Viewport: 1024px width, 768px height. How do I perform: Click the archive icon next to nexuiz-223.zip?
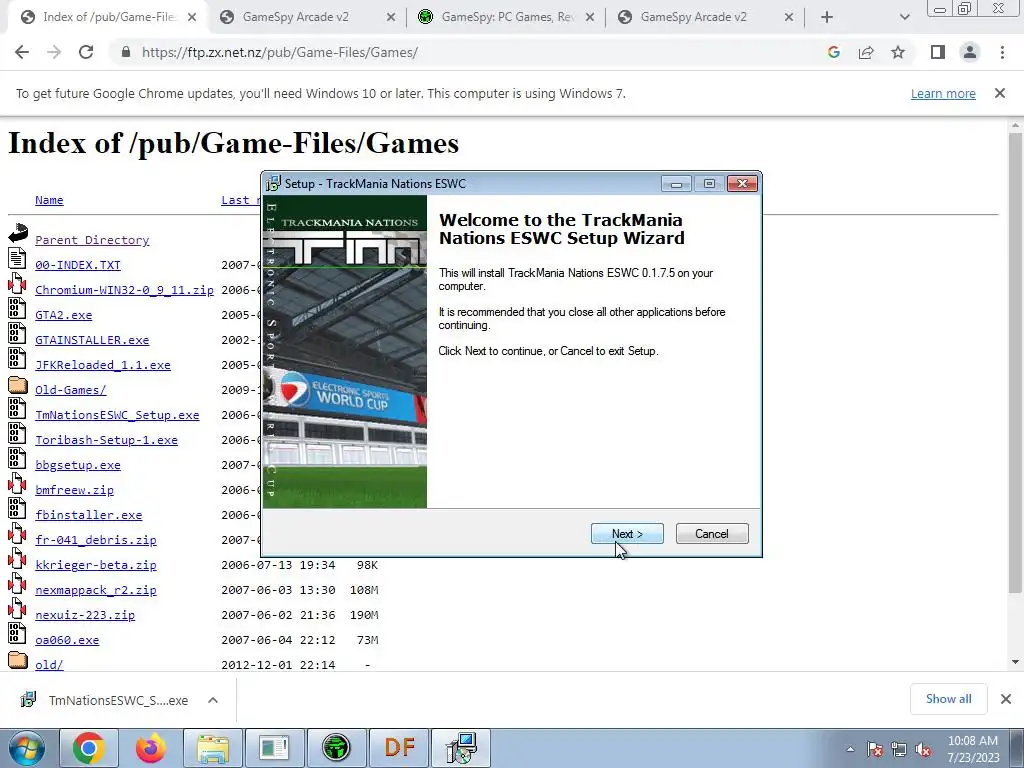point(18,610)
